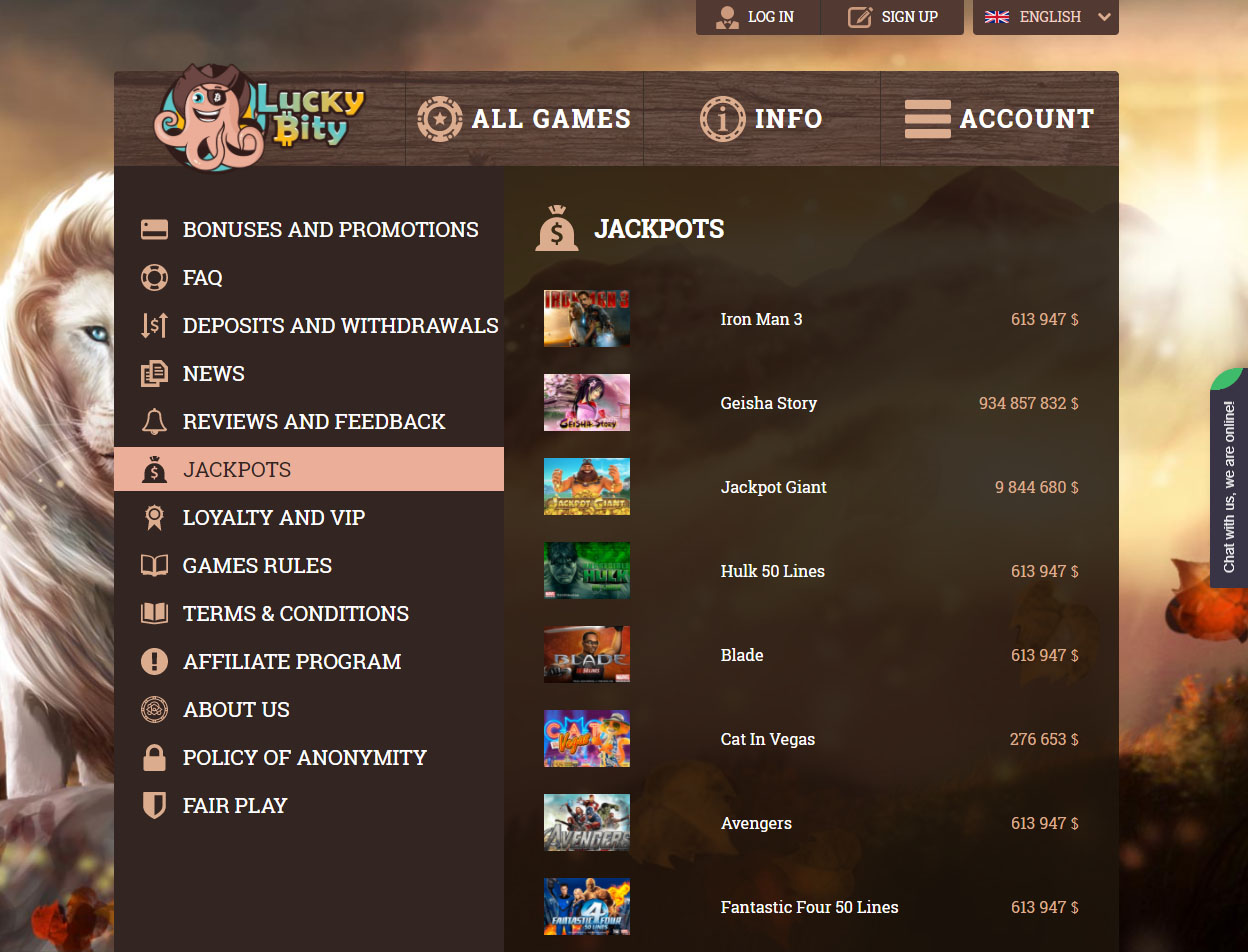Click the 934 857 832 $ jackpot amount
Screen dimensions: 1248x952
pyautogui.click(x=1029, y=403)
